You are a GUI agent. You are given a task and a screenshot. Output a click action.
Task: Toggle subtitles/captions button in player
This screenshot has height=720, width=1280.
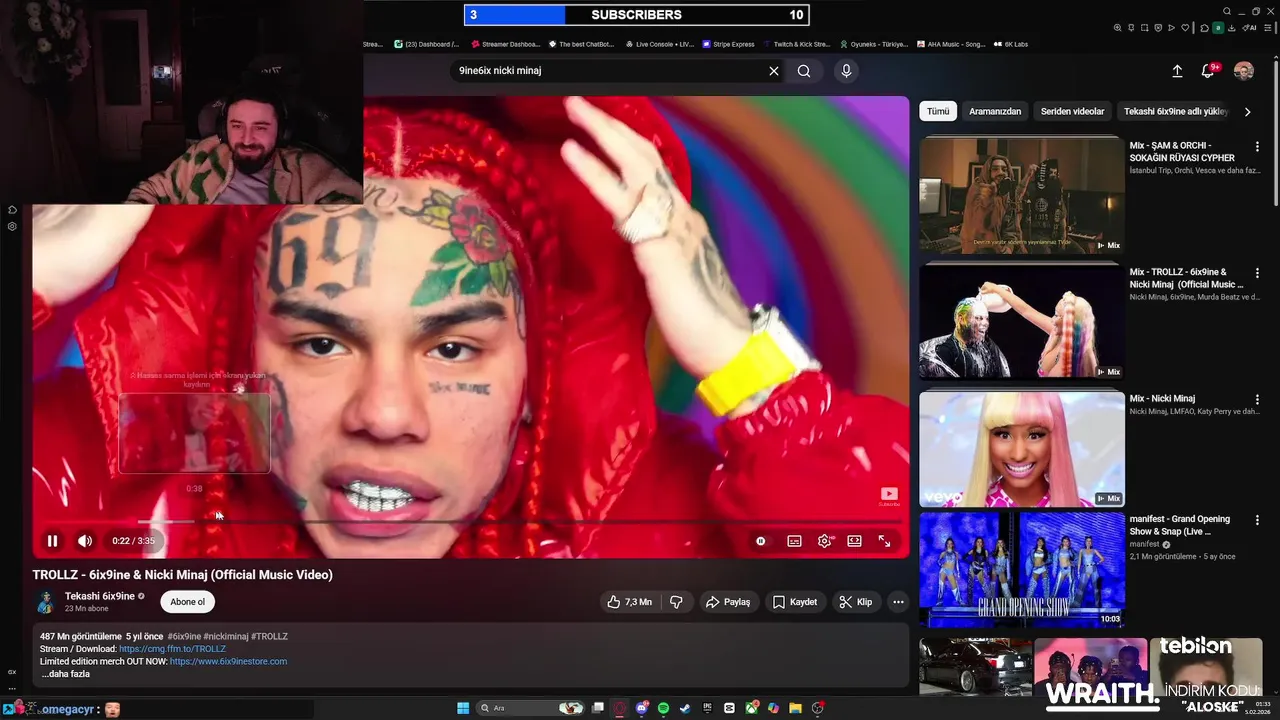(x=794, y=541)
